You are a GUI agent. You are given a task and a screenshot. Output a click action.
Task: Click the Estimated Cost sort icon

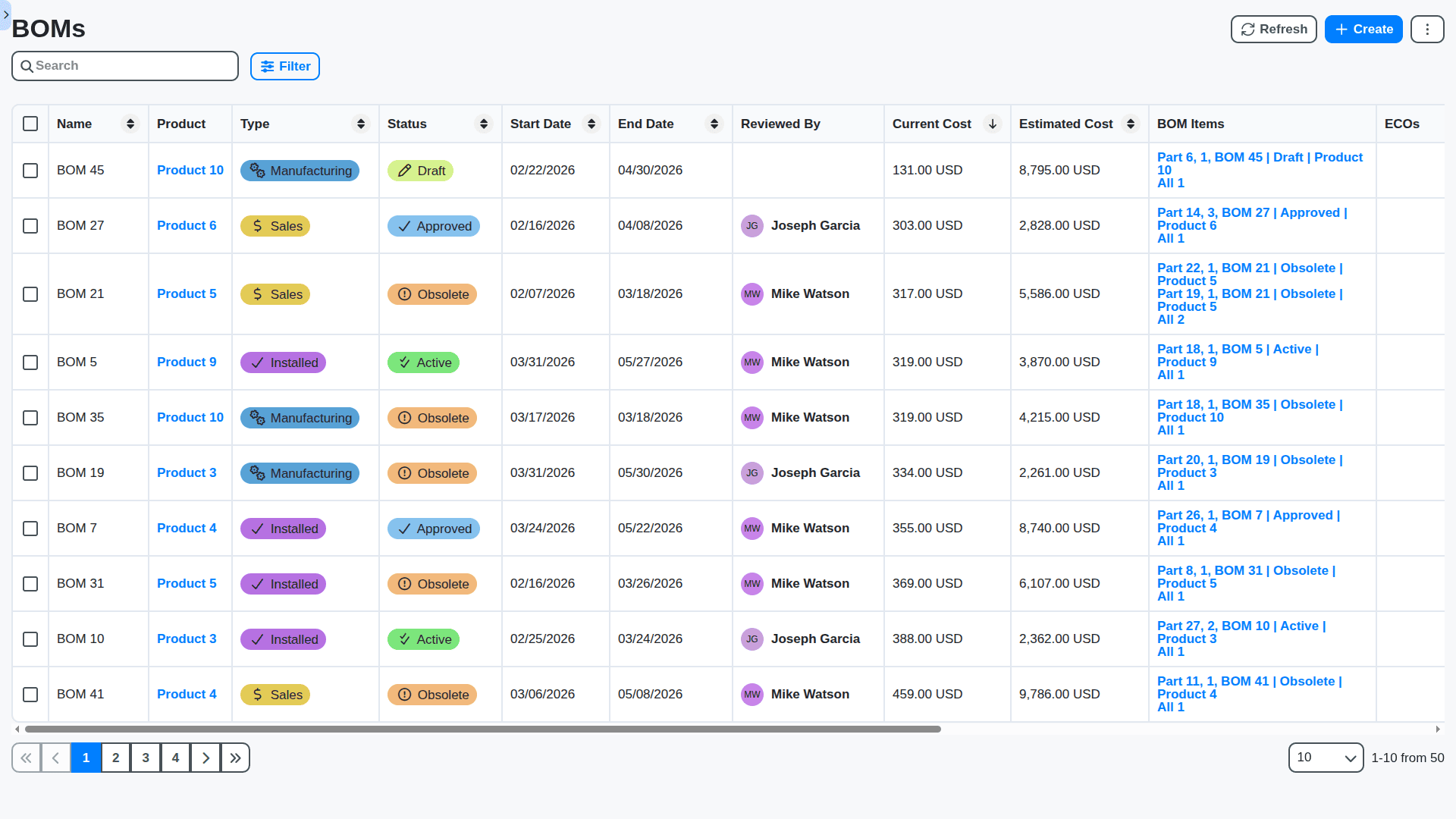coord(1130,124)
